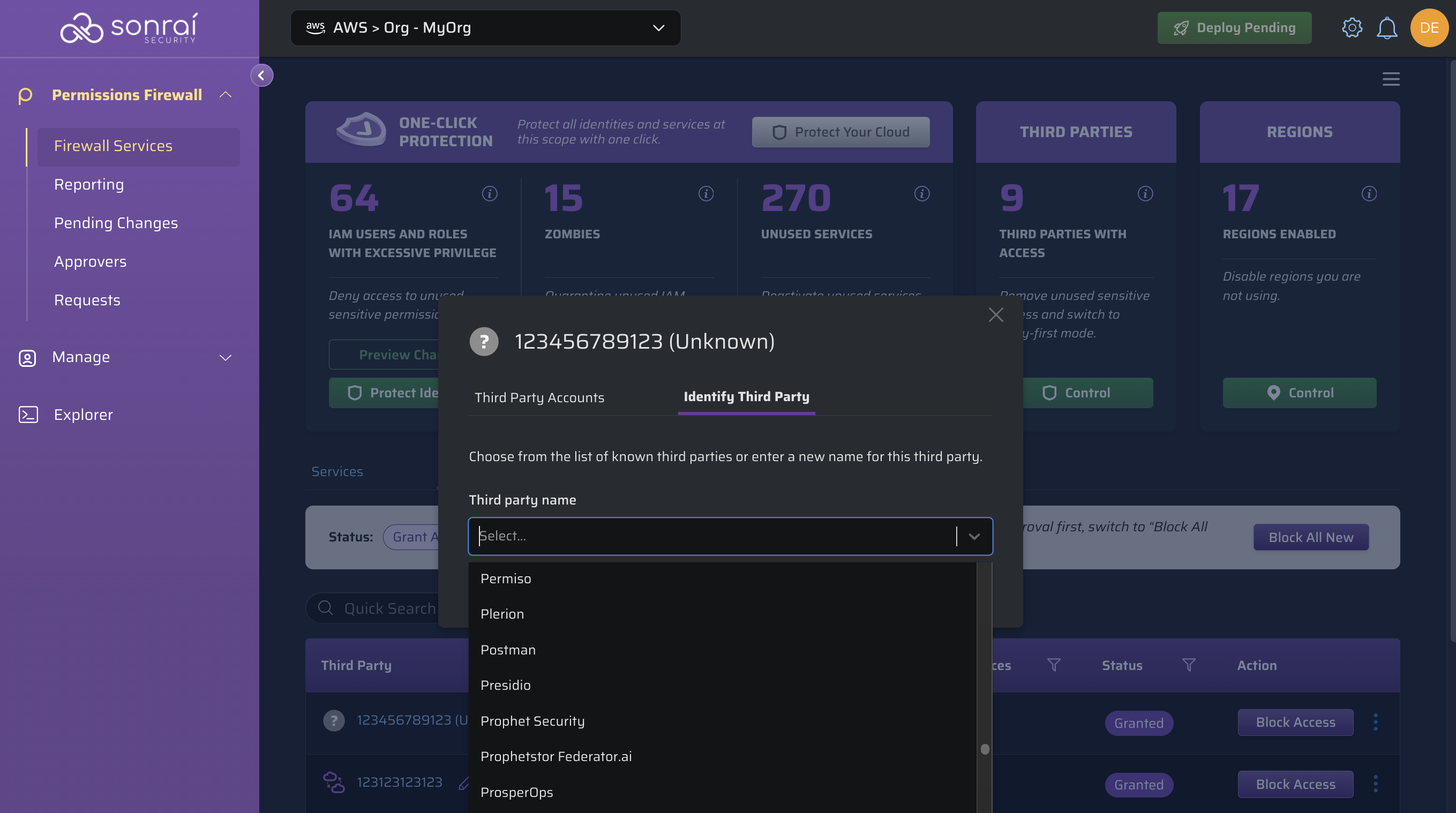Click the question mark icon in dialog header
1456x813 pixels.
coord(484,341)
